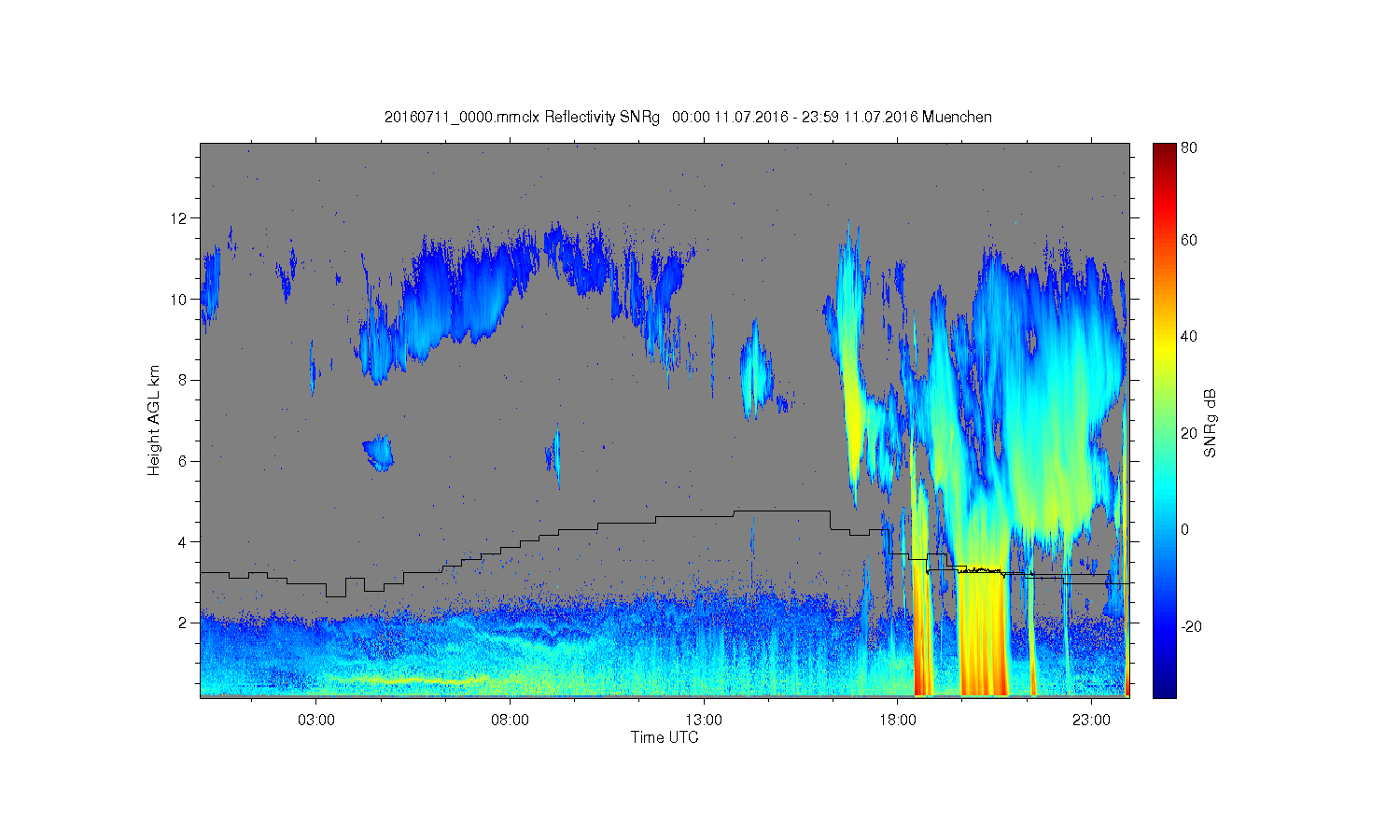The height and width of the screenshot is (840, 1400).
Task: Click the height tick label 4
Action: point(183,541)
